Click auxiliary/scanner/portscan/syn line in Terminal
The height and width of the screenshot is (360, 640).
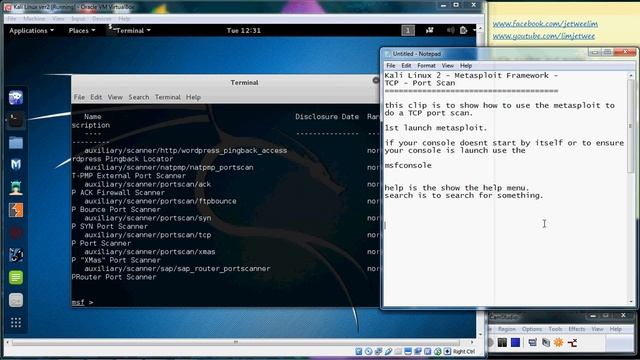(148, 218)
